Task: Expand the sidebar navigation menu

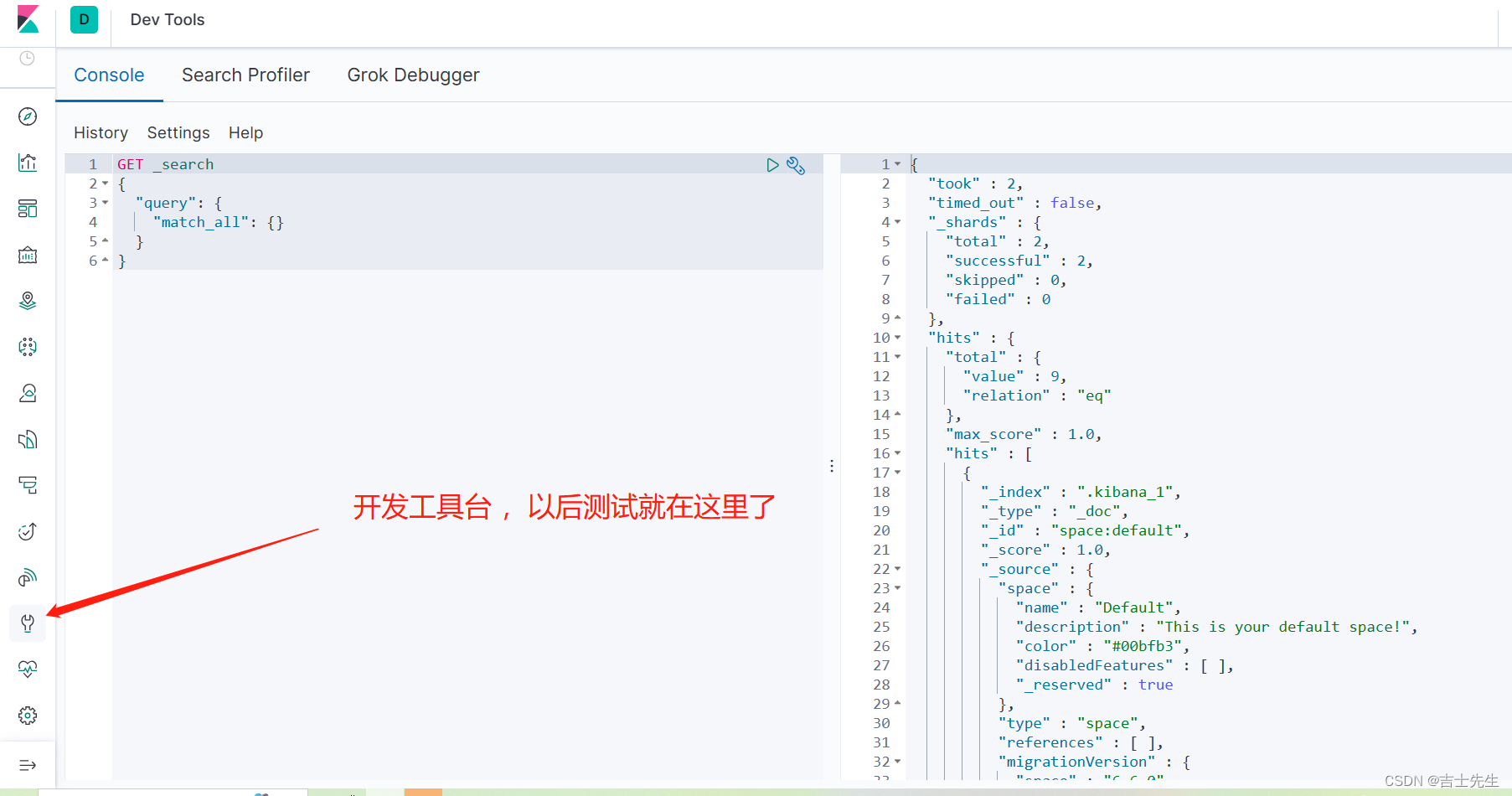Action: tap(28, 765)
